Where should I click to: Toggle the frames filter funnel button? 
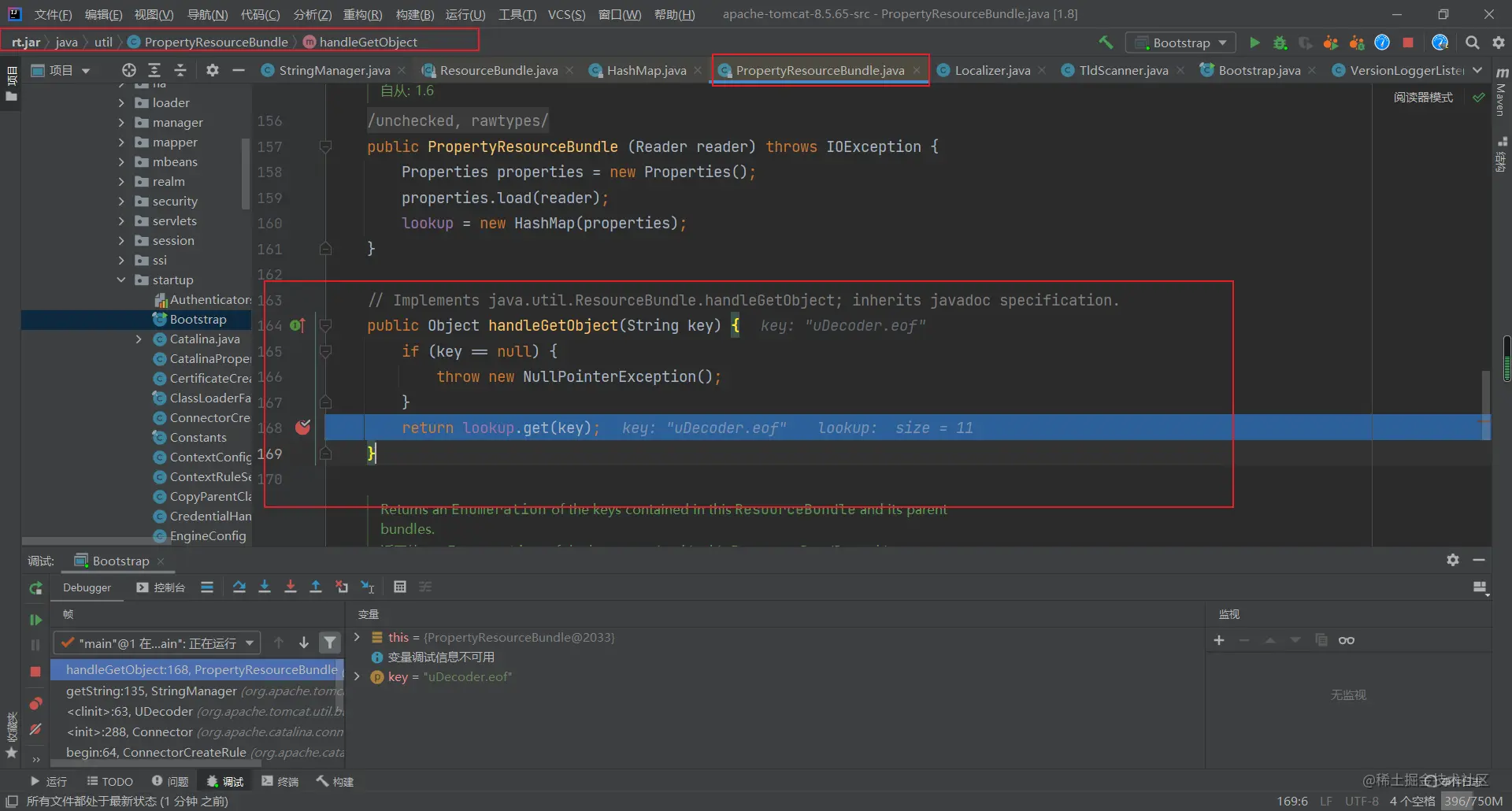[330, 643]
